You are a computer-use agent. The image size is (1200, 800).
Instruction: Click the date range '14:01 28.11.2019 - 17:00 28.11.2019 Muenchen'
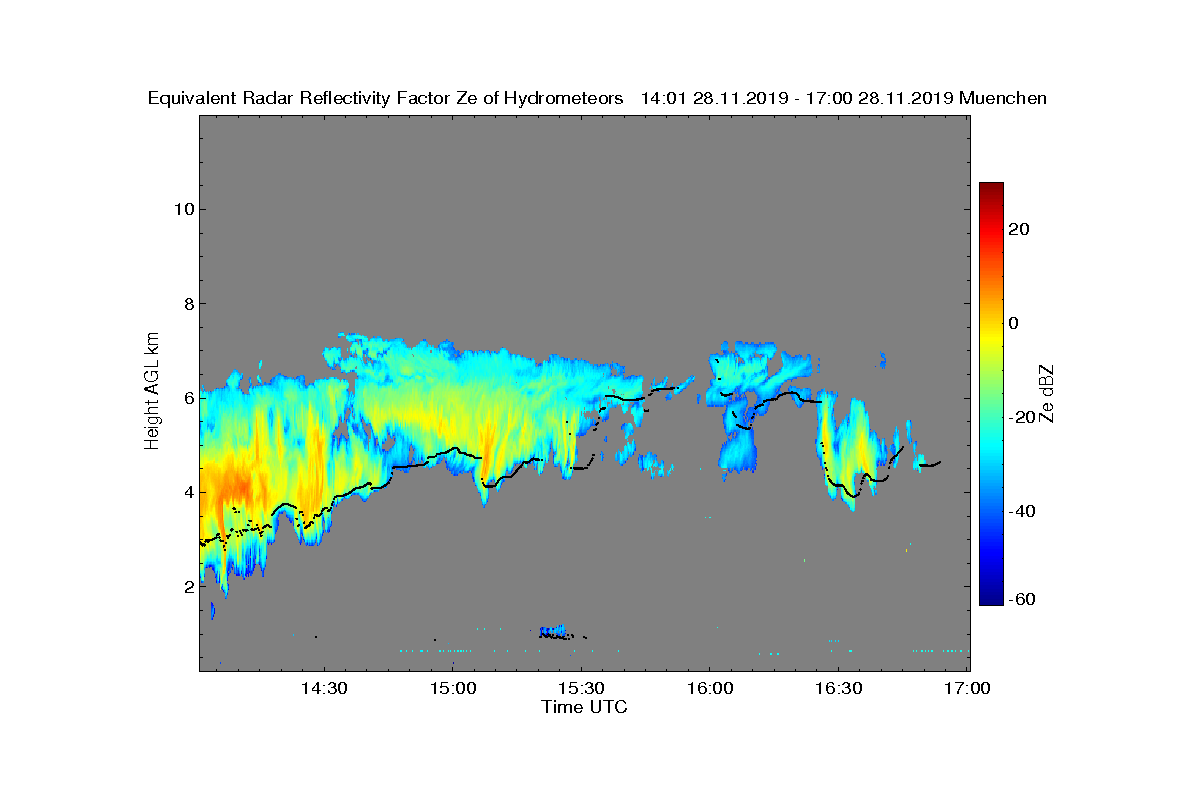843,98
